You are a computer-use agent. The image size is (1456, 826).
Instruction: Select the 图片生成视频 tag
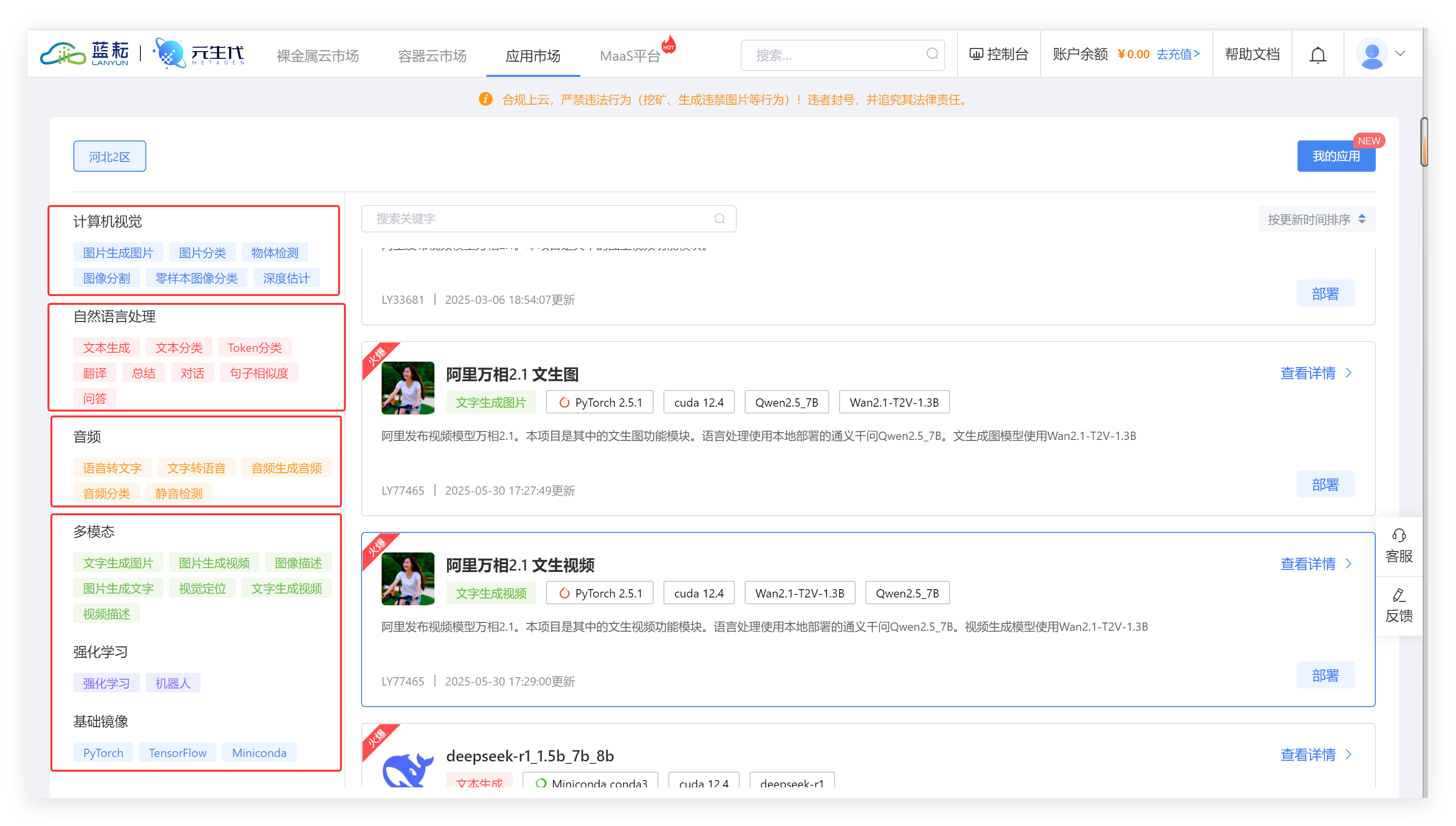pos(214,563)
